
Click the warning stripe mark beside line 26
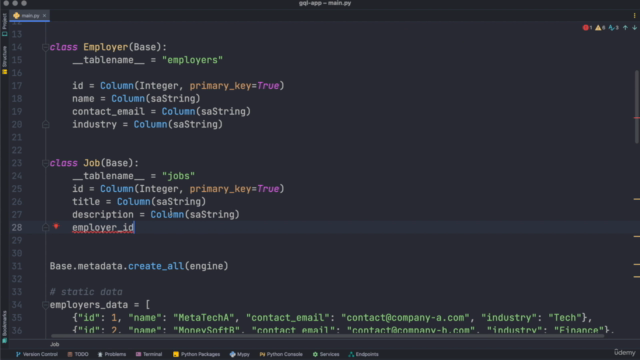tap(637, 199)
